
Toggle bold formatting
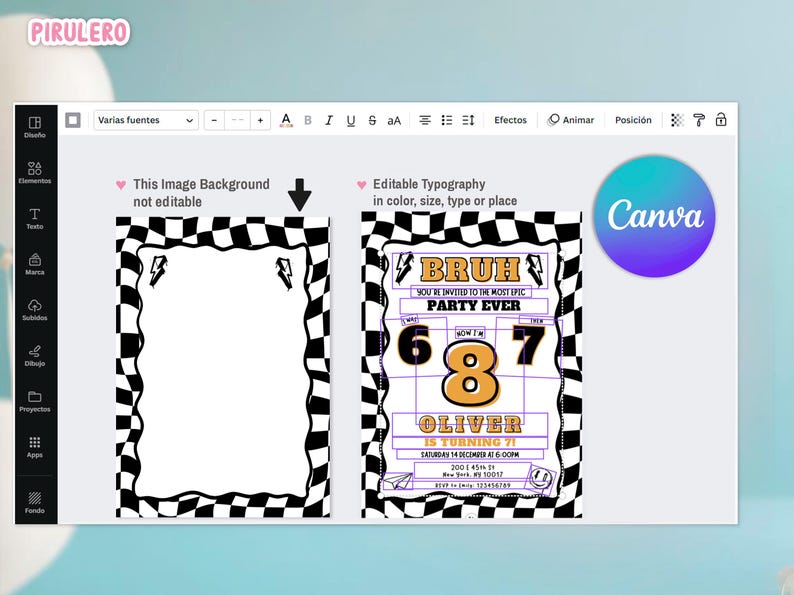[x=308, y=120]
